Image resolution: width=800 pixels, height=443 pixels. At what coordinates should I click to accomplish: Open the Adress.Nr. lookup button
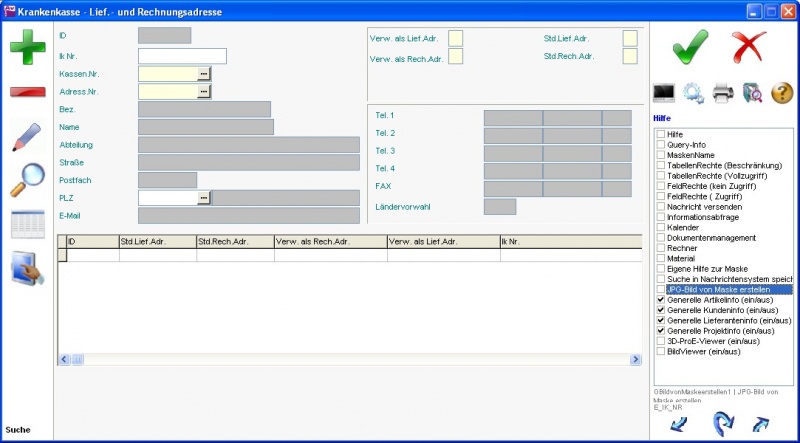pyautogui.click(x=204, y=91)
